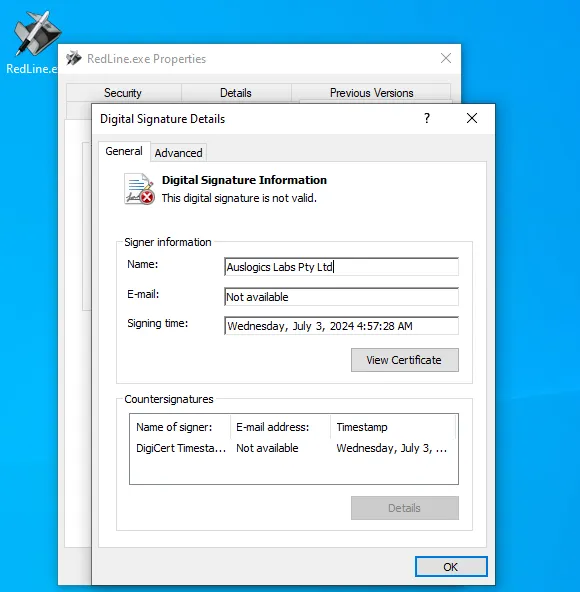The height and width of the screenshot is (592, 580).
Task: Click the E-mail address column header
Action: pos(280,427)
